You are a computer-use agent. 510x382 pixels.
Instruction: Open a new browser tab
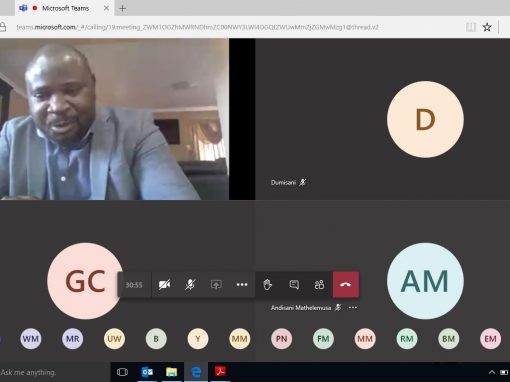point(122,8)
